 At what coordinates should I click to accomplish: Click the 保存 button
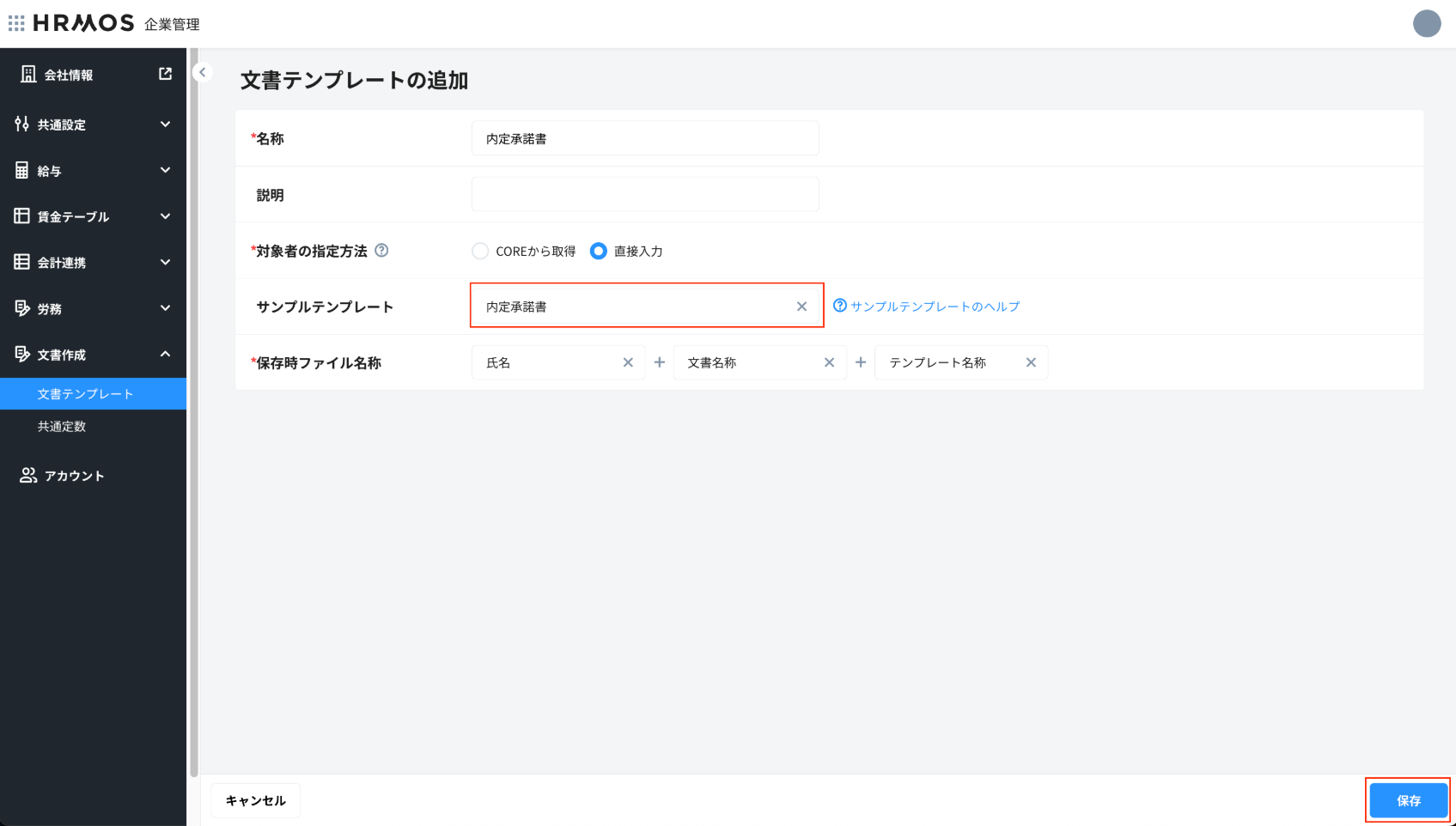coord(1408,800)
